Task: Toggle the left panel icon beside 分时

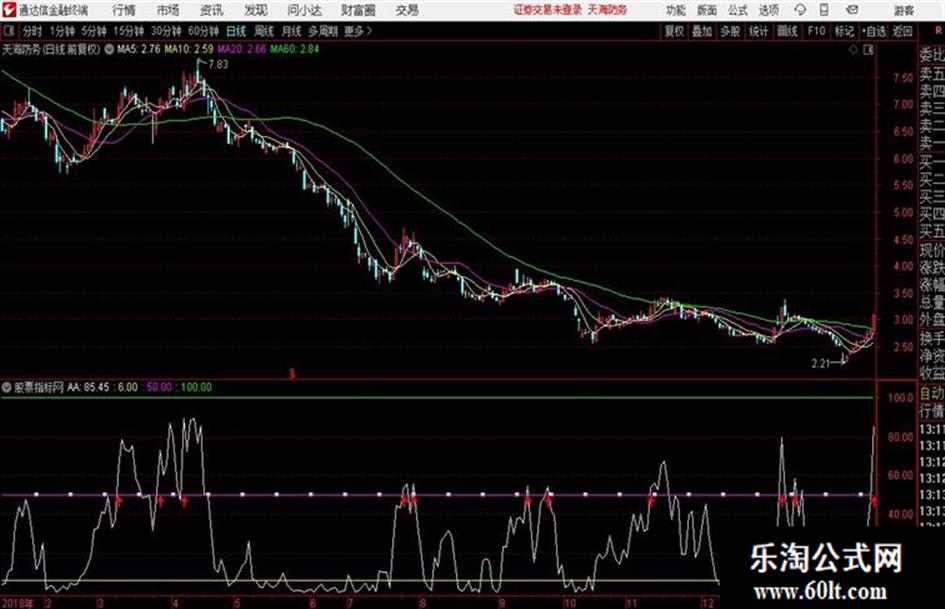Action: coord(8,31)
